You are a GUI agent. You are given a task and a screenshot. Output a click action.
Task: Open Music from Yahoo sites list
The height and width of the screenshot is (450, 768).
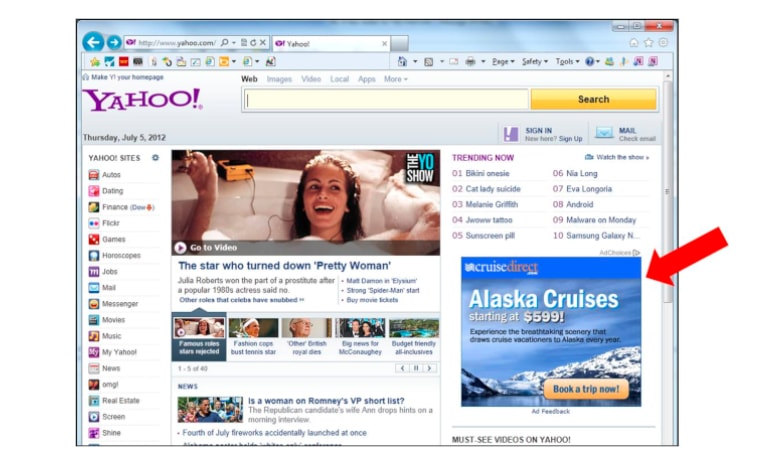(111, 336)
